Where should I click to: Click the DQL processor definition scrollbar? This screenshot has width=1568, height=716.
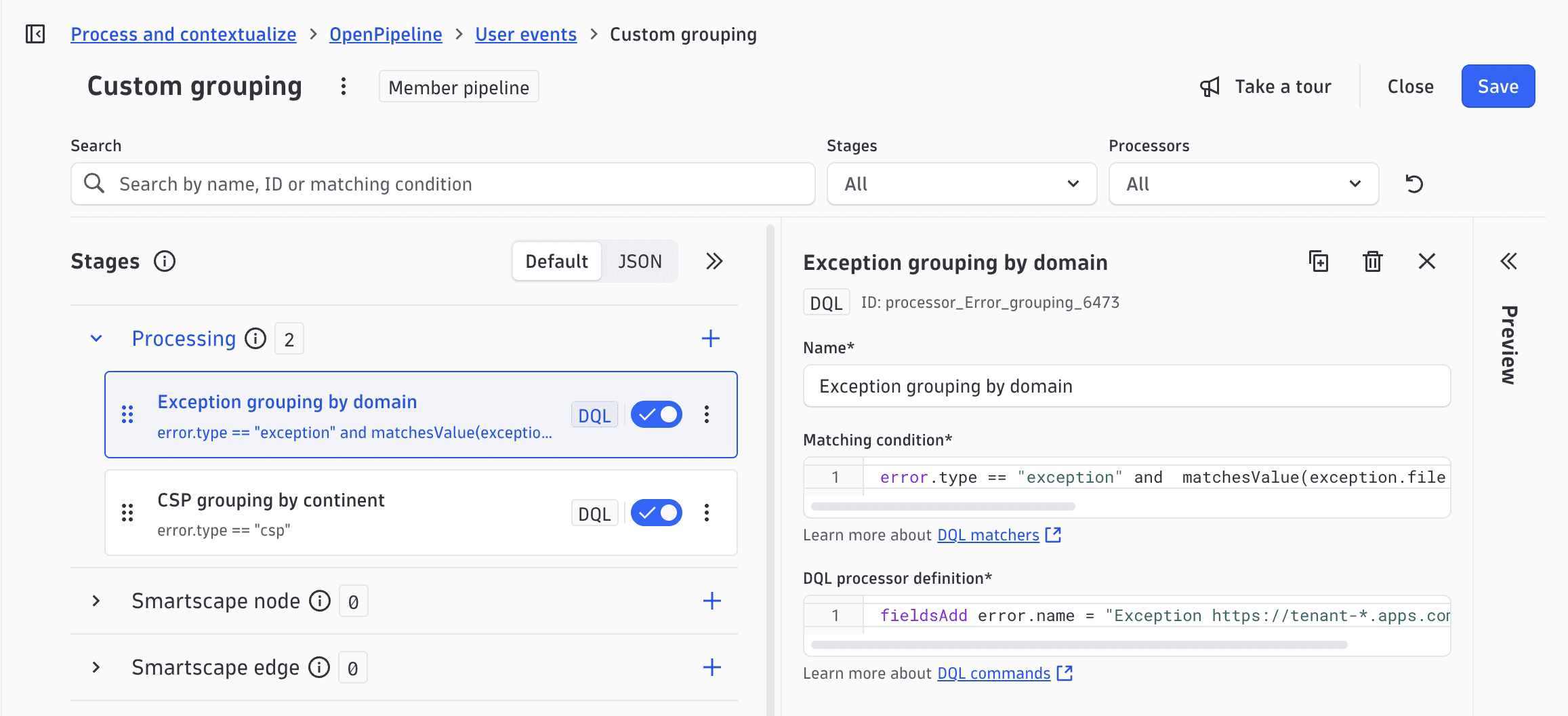pos(1079,645)
